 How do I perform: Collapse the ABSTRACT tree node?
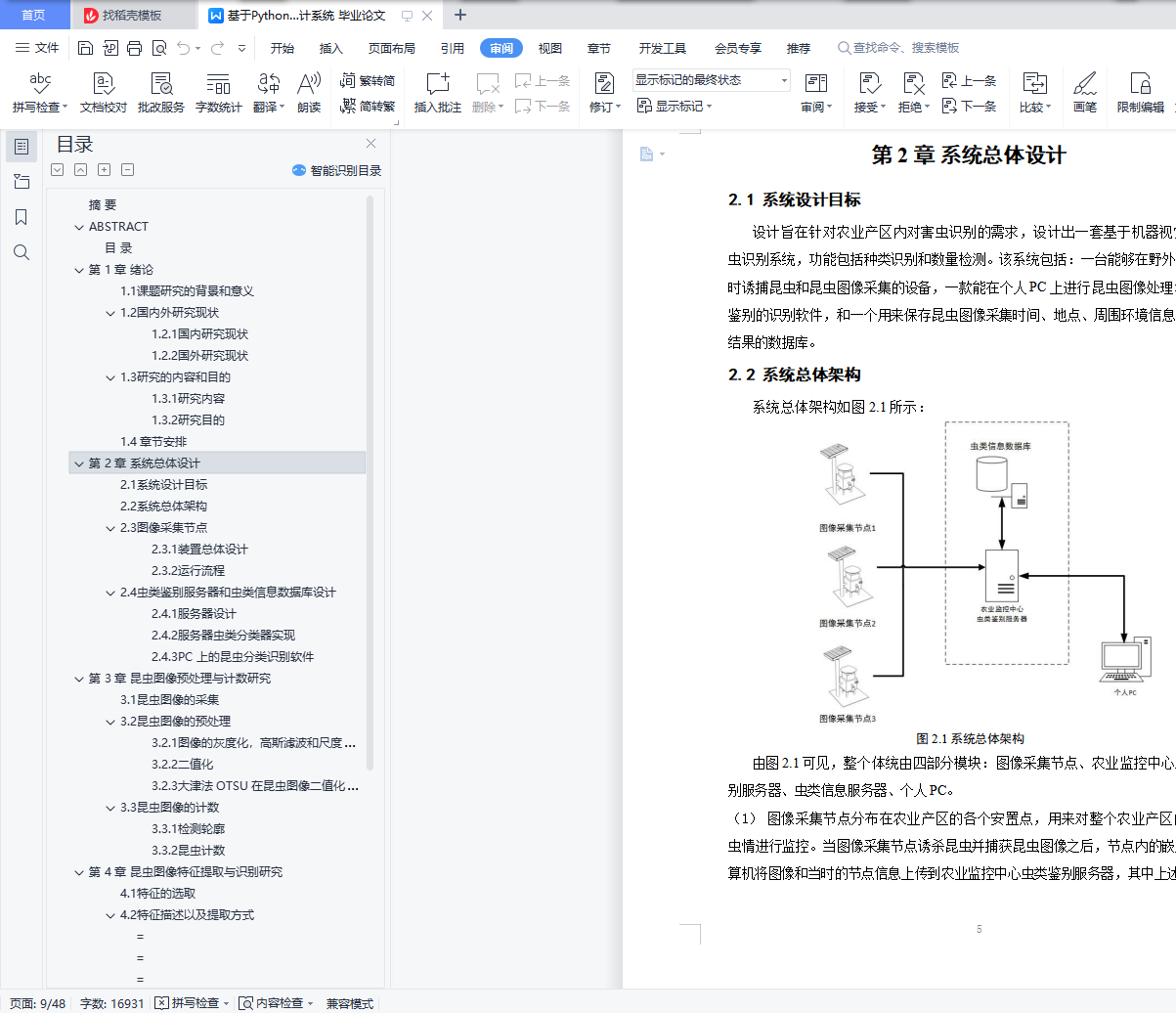click(80, 227)
